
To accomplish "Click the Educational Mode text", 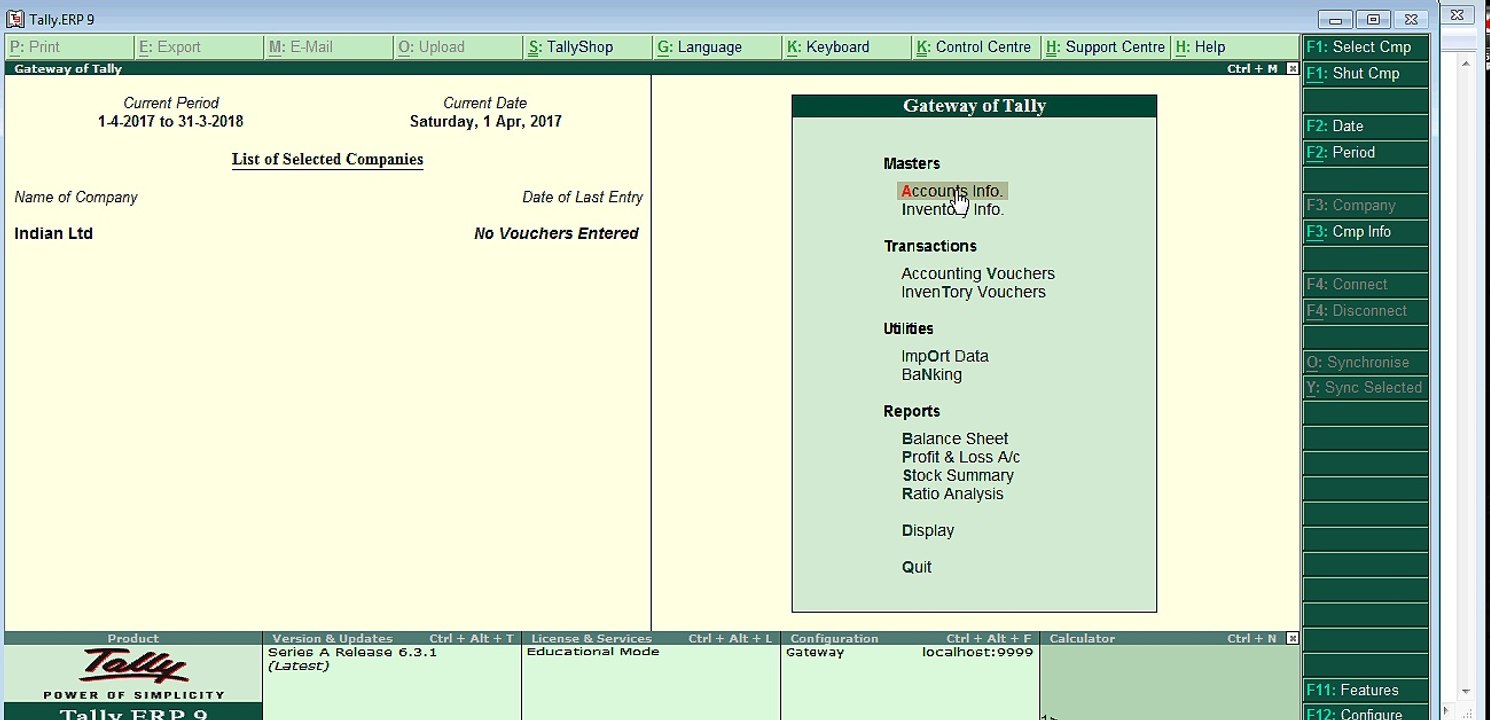I will coord(593,652).
